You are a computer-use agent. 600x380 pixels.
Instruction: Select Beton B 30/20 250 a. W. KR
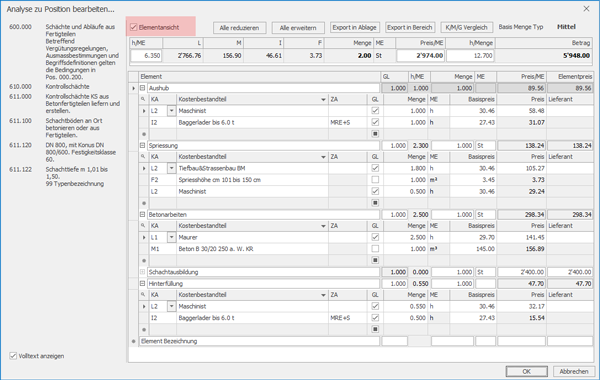(x=216, y=249)
